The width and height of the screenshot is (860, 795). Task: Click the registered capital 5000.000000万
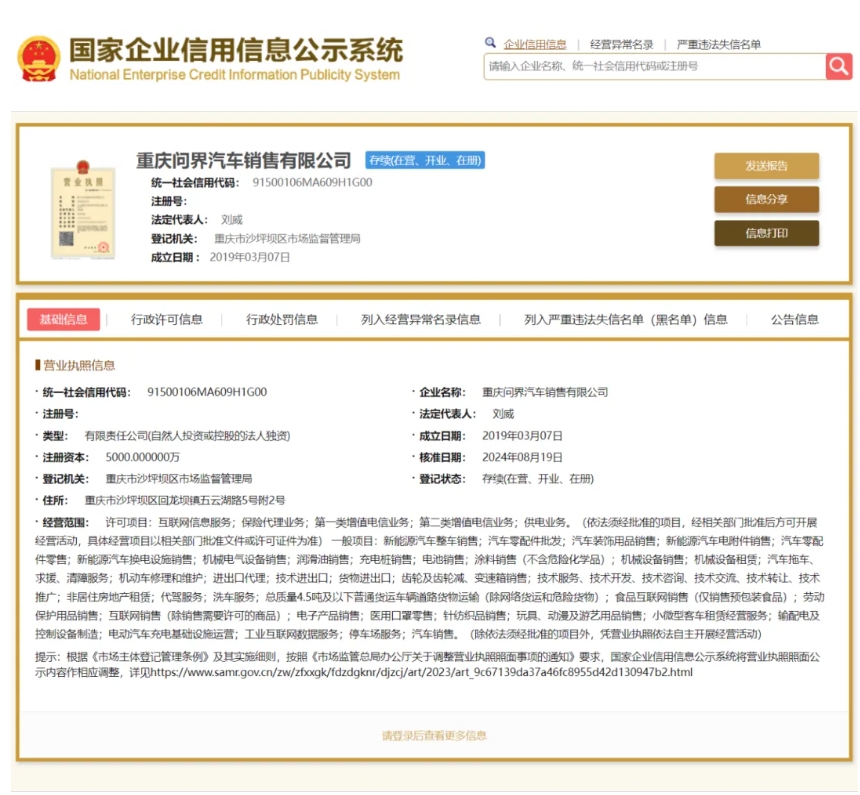pos(143,458)
